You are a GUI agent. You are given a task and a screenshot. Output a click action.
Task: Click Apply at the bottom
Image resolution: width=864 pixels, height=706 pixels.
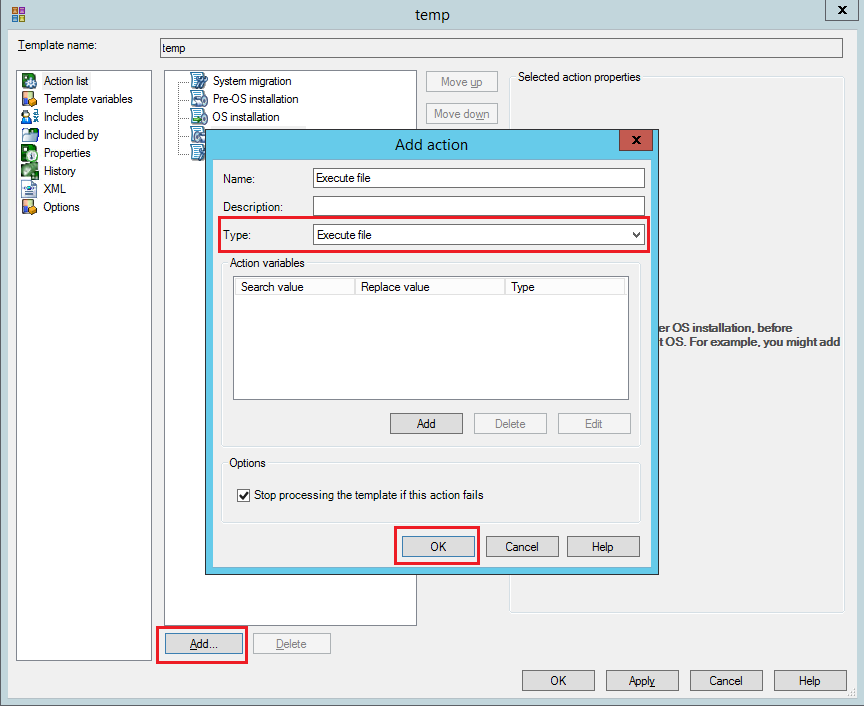(641, 680)
